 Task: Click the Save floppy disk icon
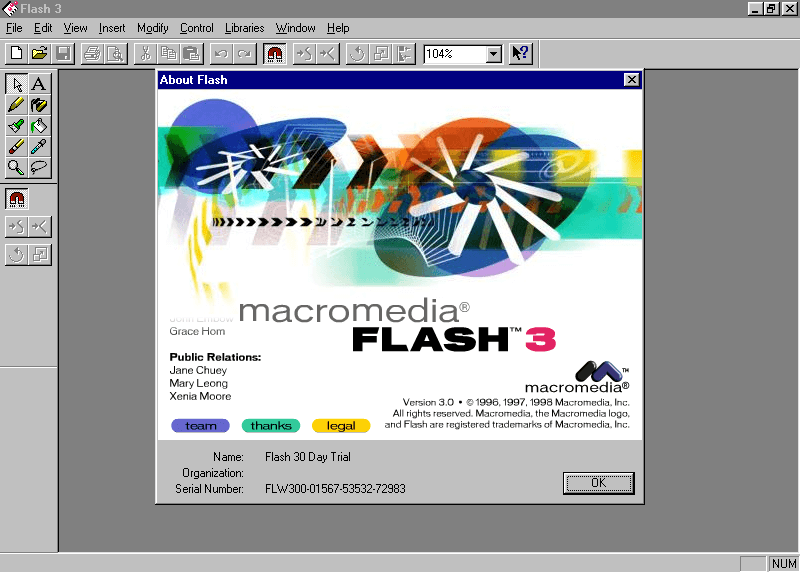[x=63, y=54]
